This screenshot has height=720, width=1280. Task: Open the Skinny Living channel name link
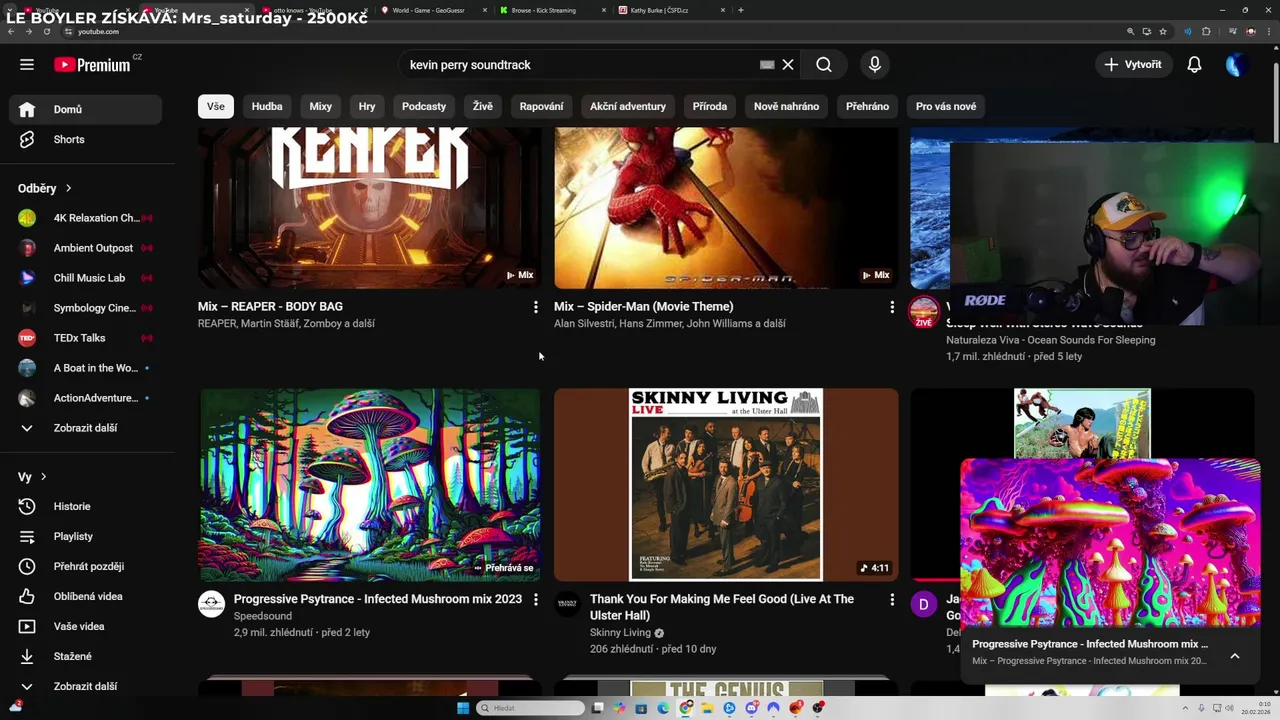click(620, 633)
